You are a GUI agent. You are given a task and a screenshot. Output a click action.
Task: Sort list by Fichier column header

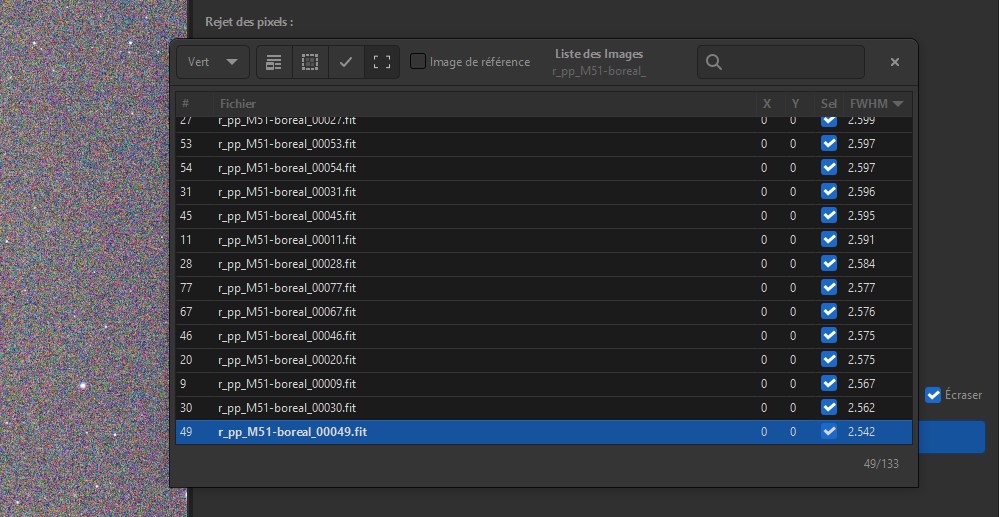click(x=238, y=104)
